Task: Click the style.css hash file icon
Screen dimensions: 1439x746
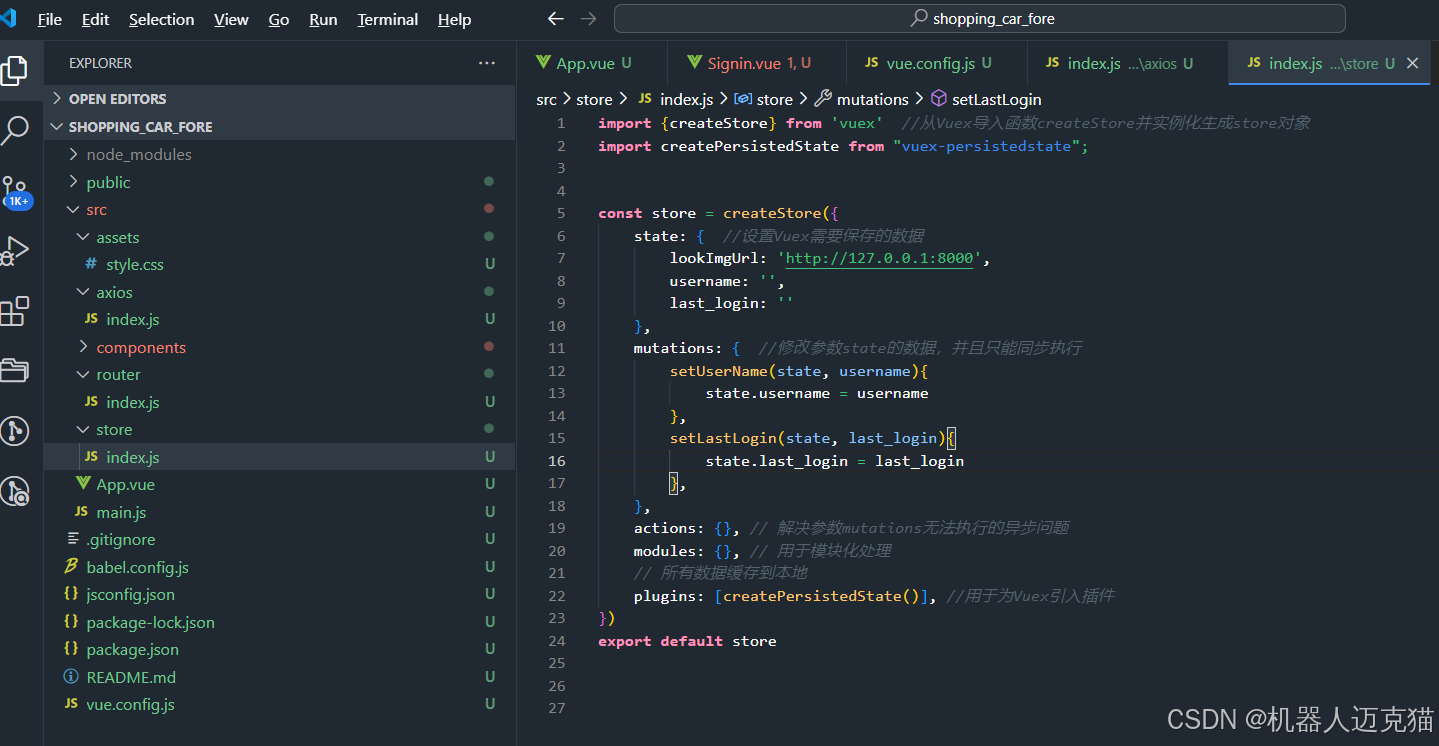Action: [x=91, y=264]
